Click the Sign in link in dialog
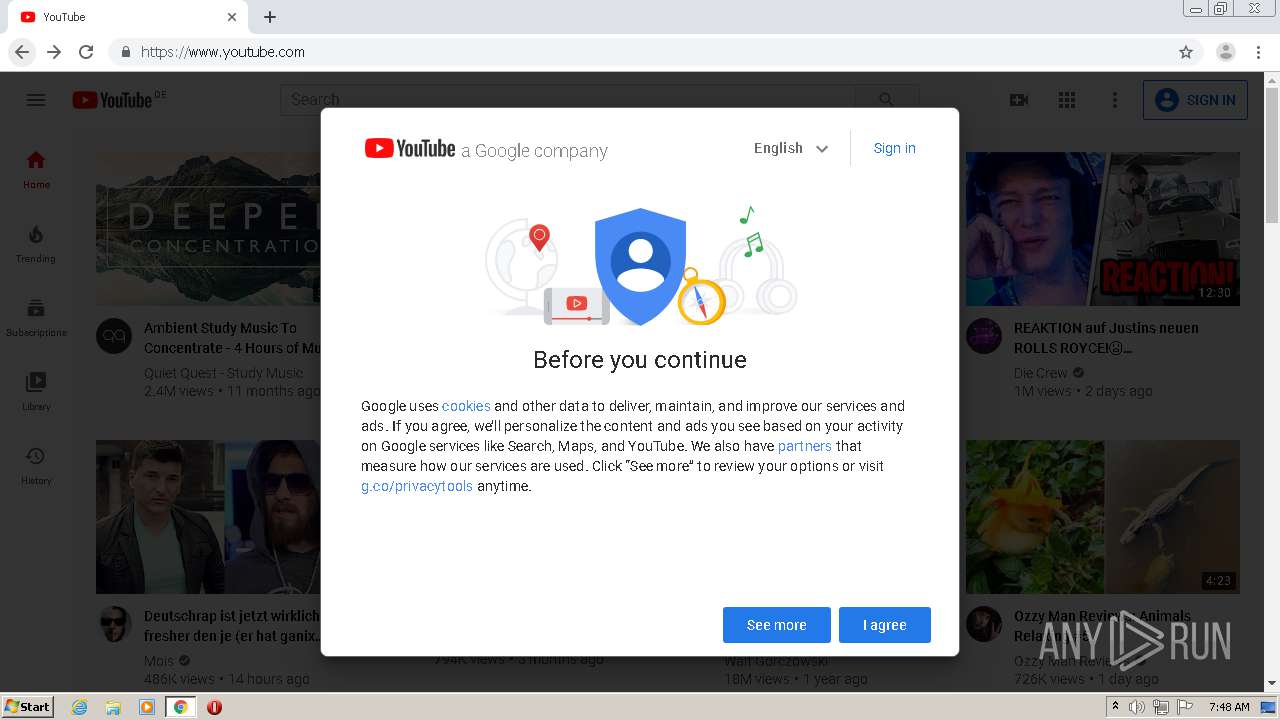 (894, 148)
